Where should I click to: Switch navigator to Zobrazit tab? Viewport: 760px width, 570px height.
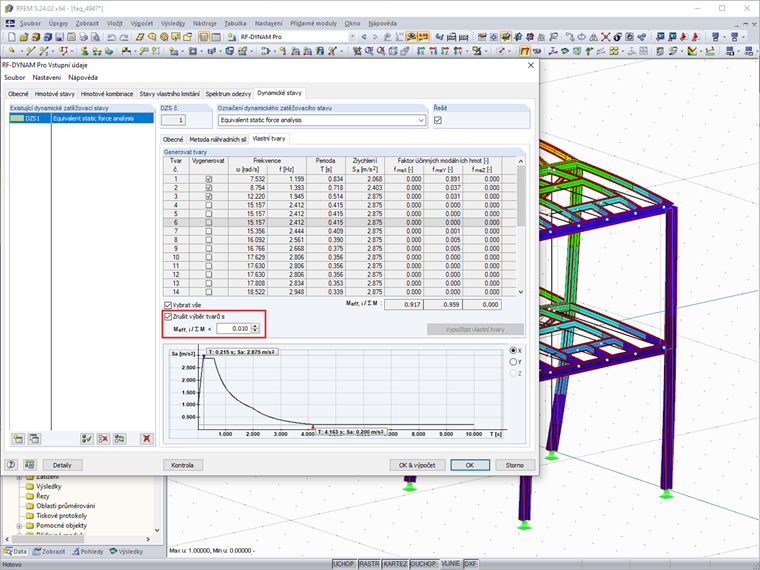coord(49,552)
